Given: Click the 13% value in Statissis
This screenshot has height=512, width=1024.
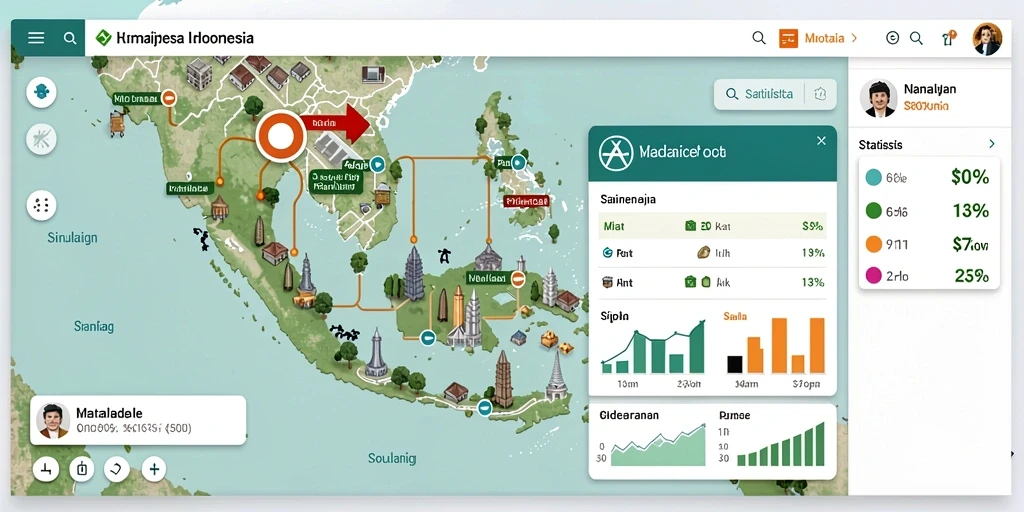Looking at the screenshot, I should 970,211.
